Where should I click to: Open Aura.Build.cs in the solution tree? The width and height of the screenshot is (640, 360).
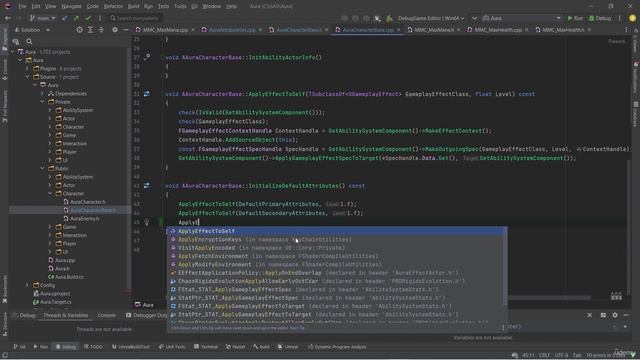click(x=66, y=277)
